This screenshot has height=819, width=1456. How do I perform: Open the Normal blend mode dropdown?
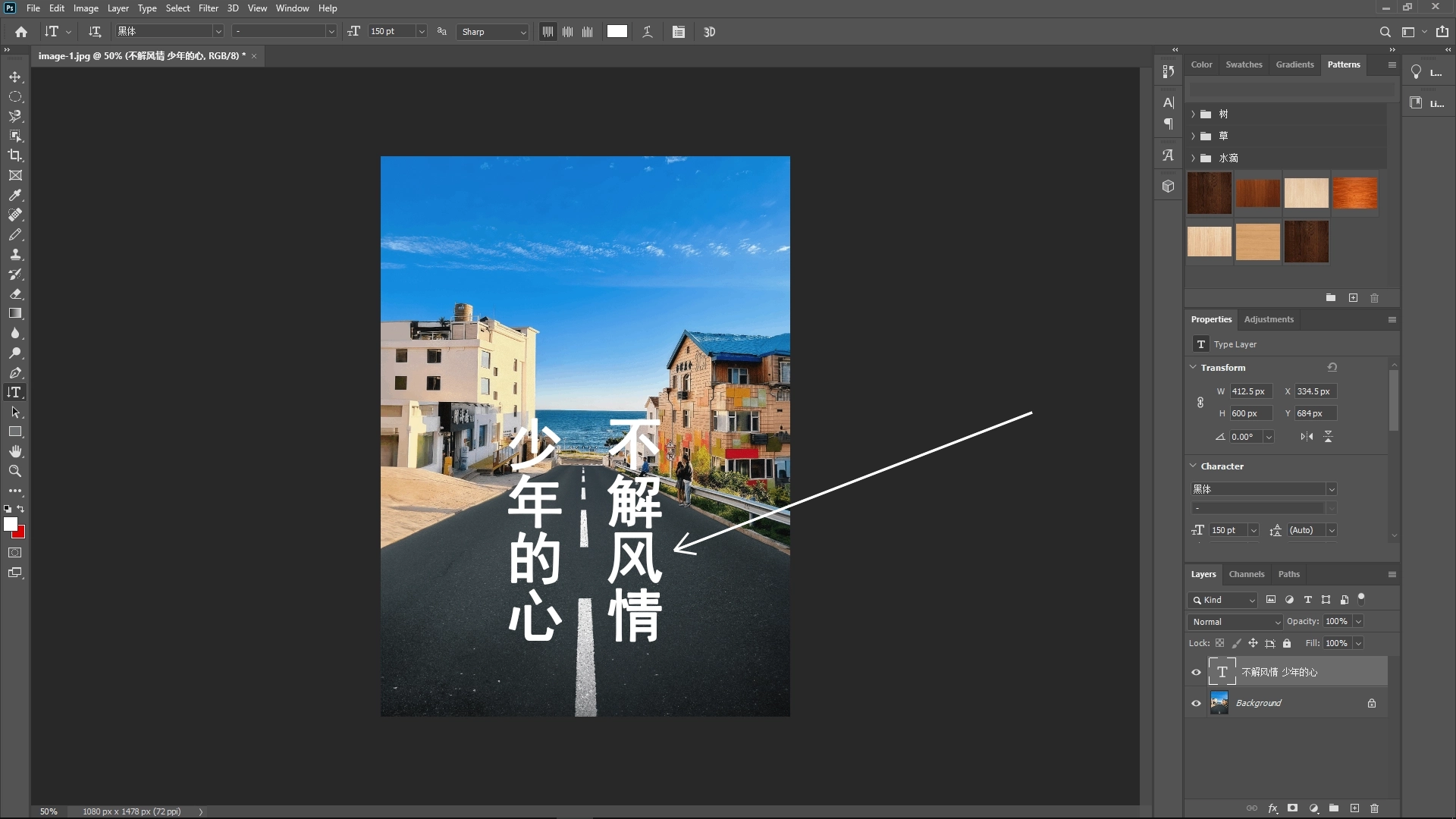tap(1234, 621)
